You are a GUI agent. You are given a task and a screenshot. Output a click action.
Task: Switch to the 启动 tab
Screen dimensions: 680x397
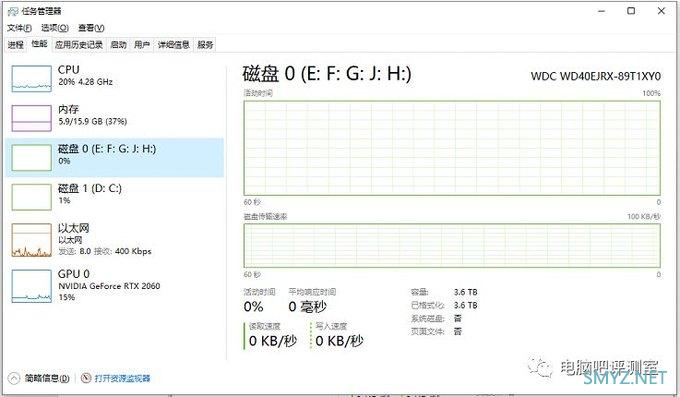(118, 45)
